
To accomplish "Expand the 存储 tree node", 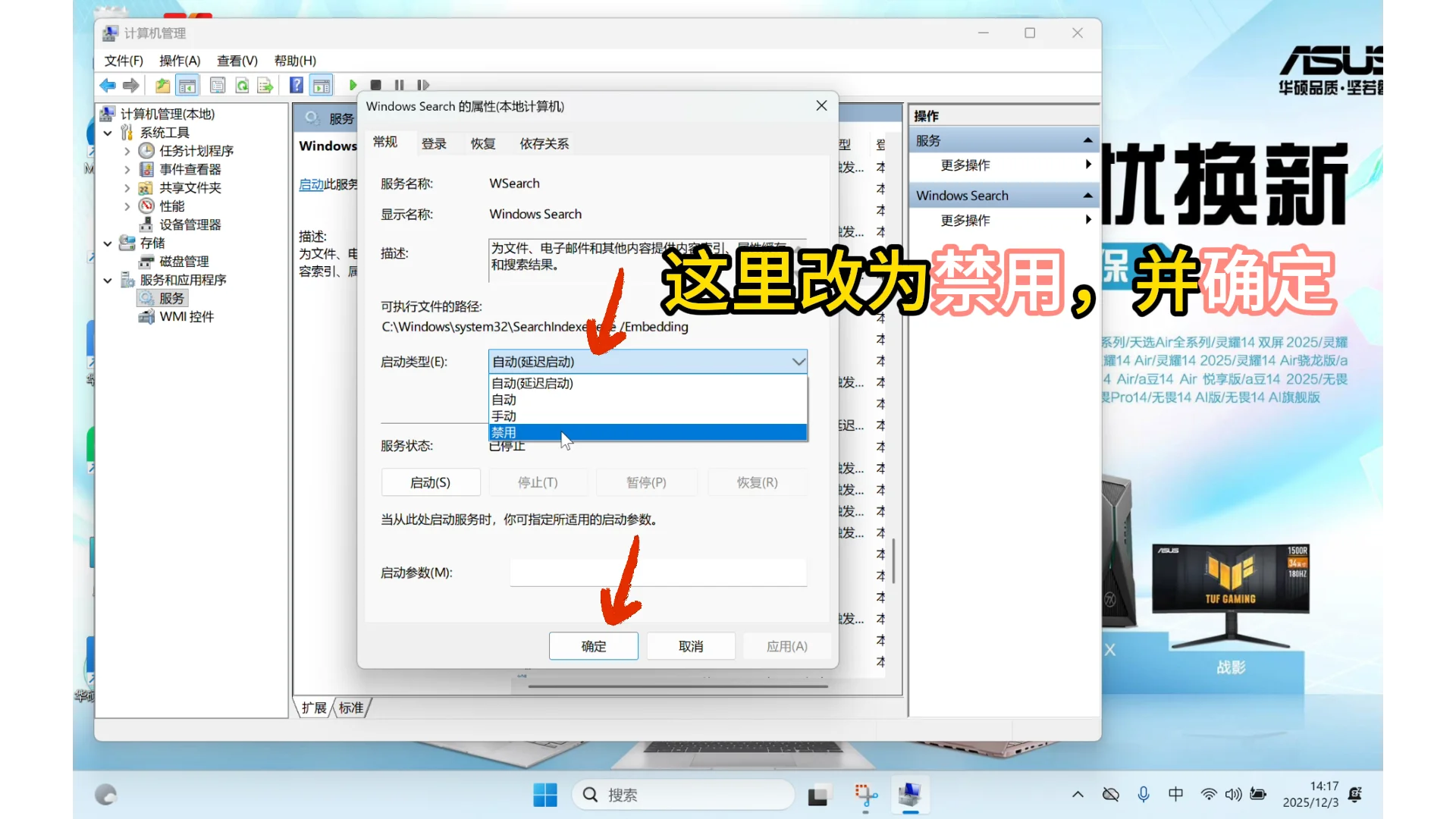I will pos(107,243).
